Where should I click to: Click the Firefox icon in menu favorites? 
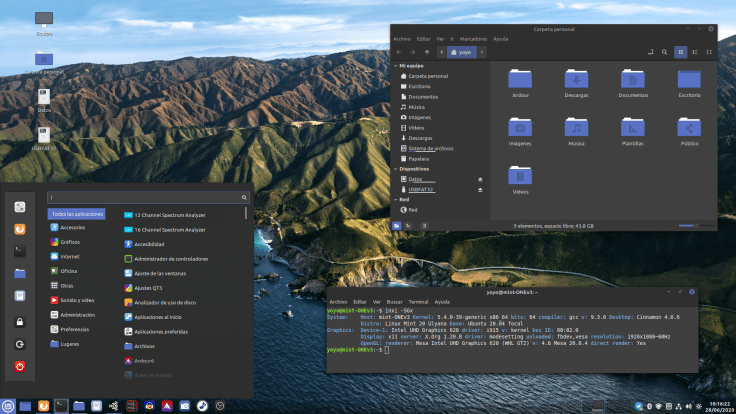[19, 229]
